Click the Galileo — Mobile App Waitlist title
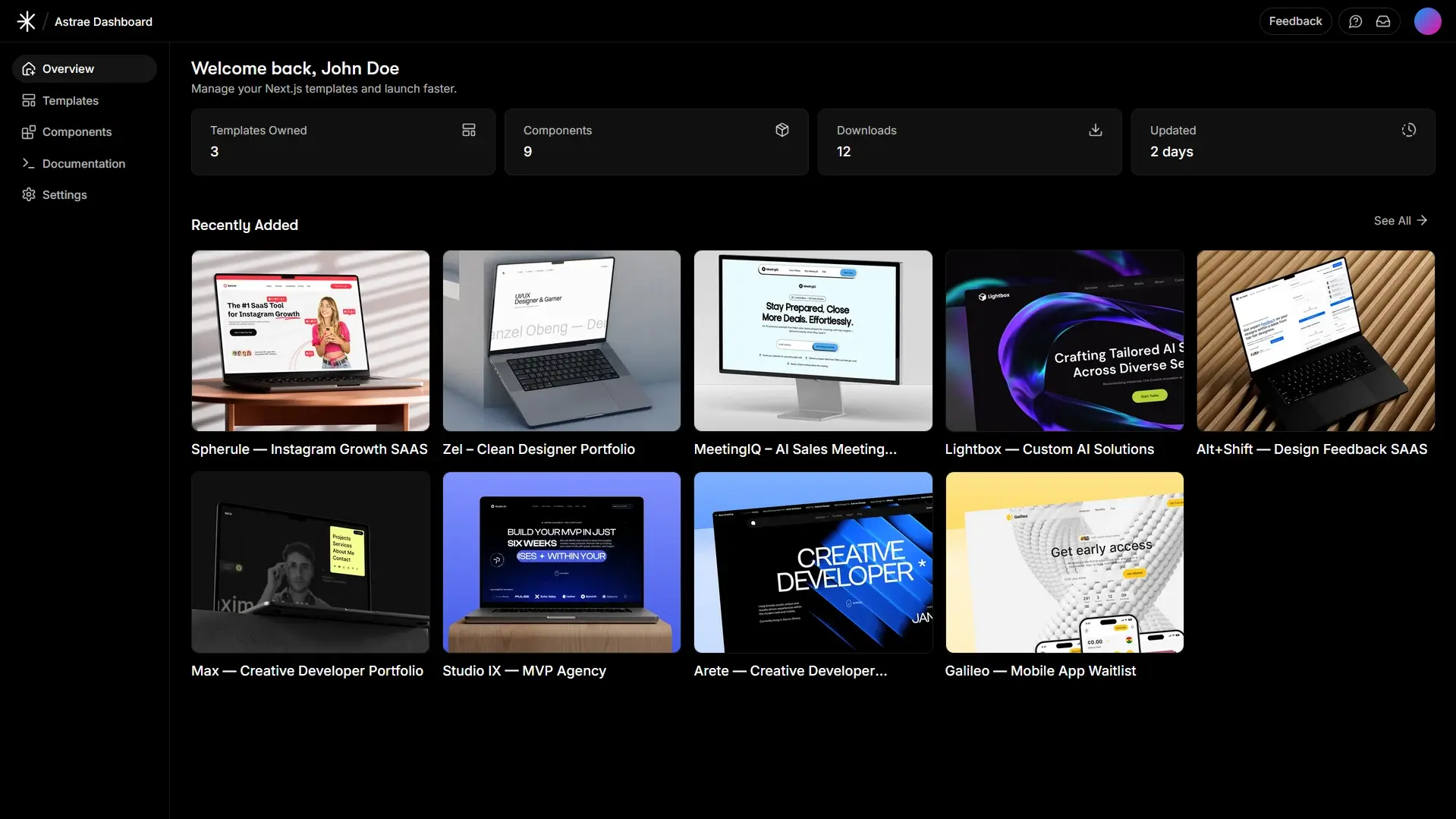 point(1040,671)
